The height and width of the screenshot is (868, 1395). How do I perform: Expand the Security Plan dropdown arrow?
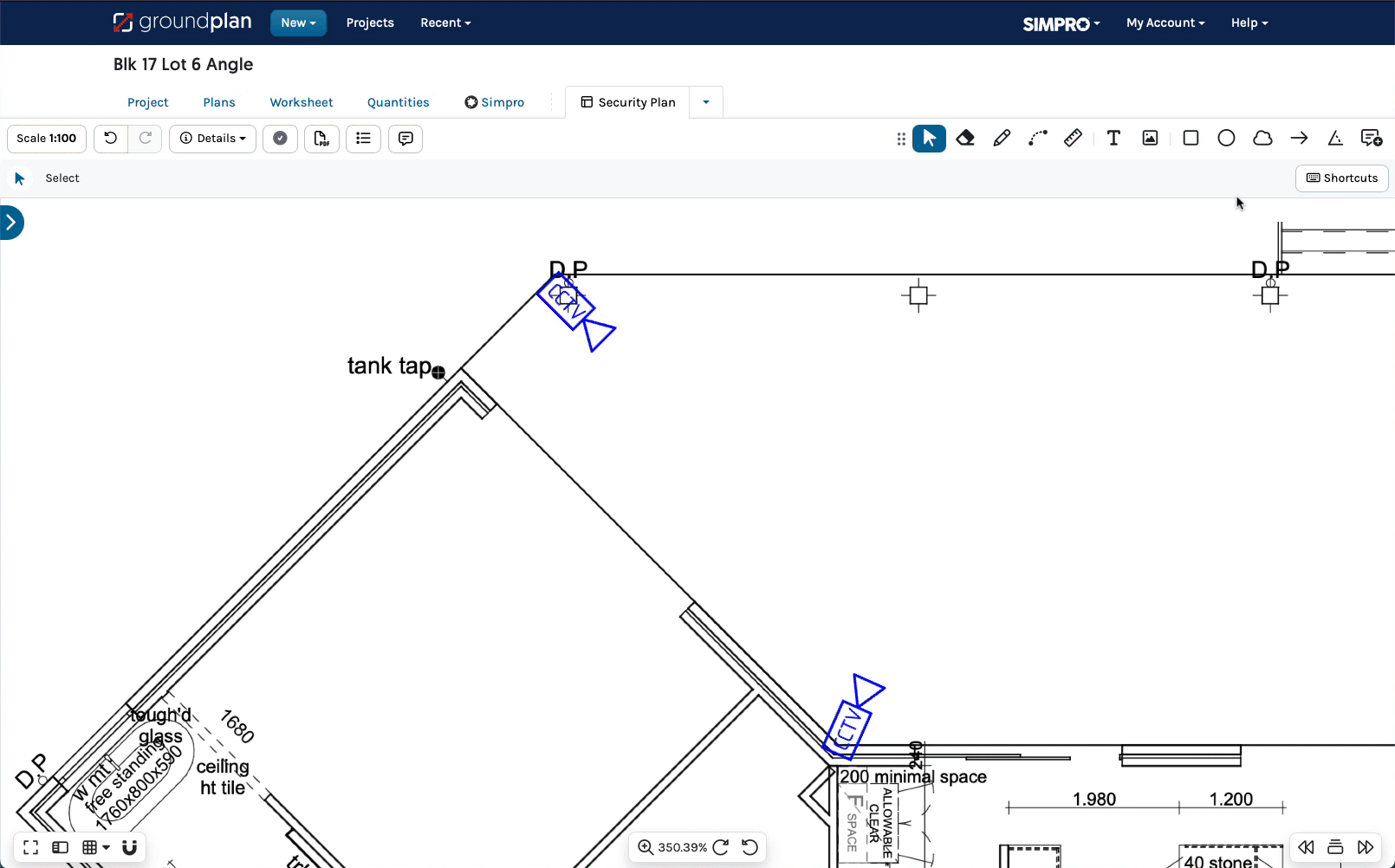pos(706,102)
